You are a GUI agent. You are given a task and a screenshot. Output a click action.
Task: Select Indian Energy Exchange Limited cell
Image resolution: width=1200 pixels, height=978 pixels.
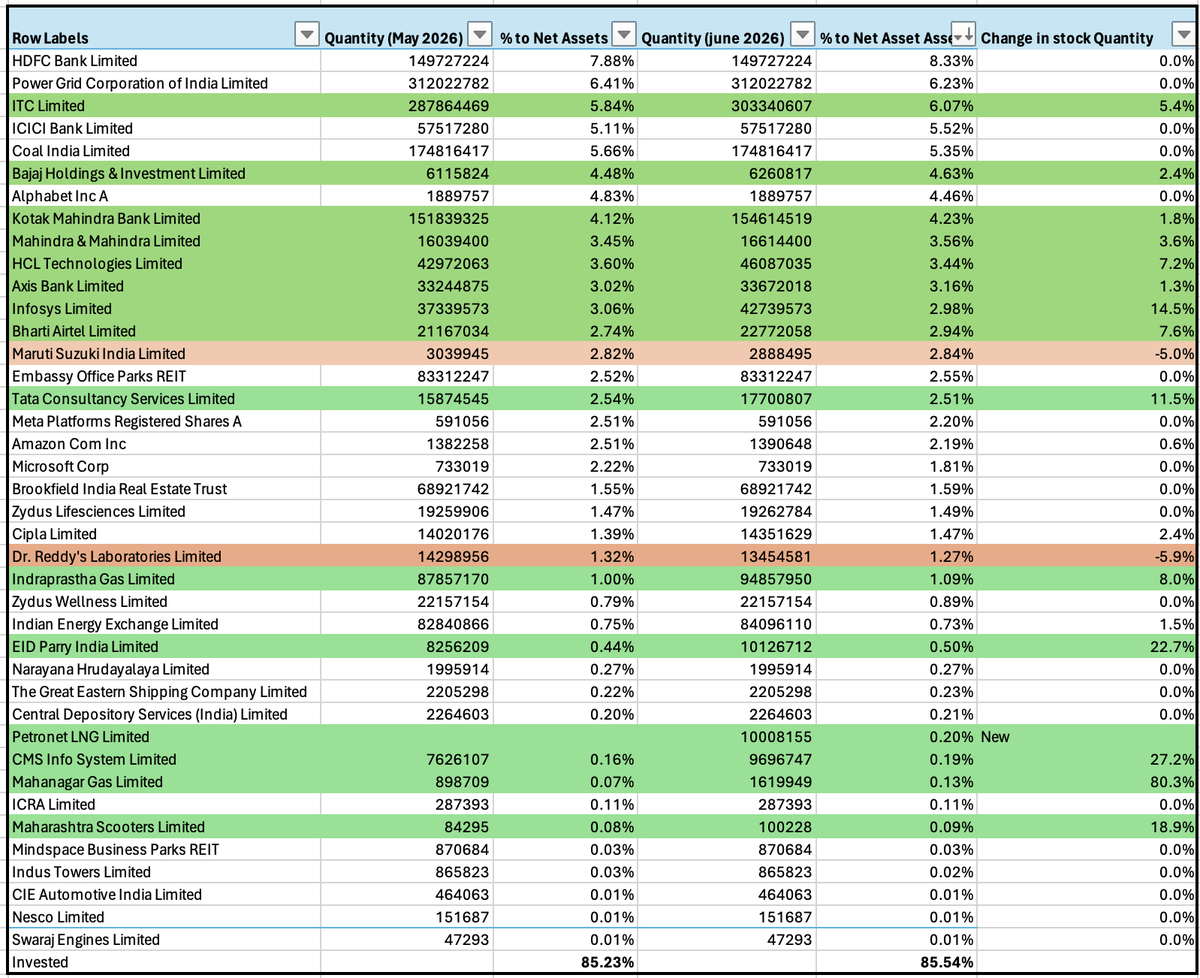click(x=163, y=623)
